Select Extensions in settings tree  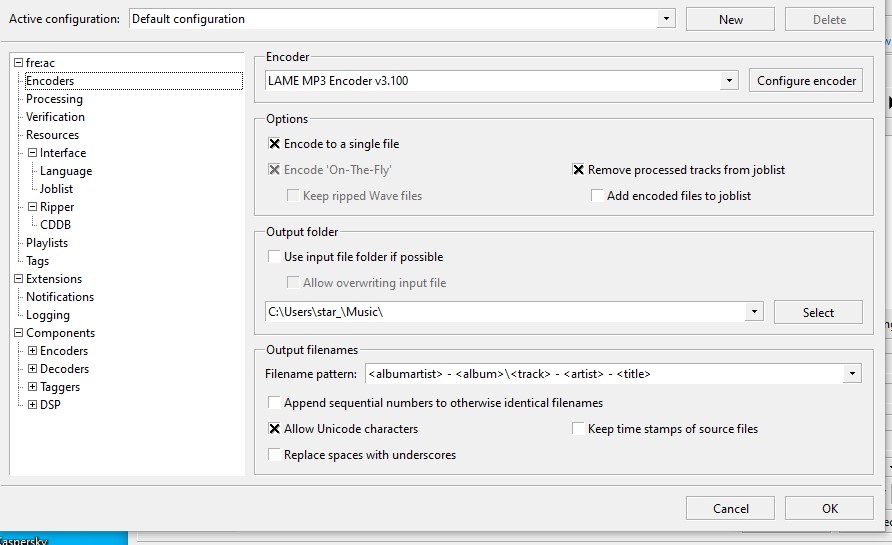53,279
